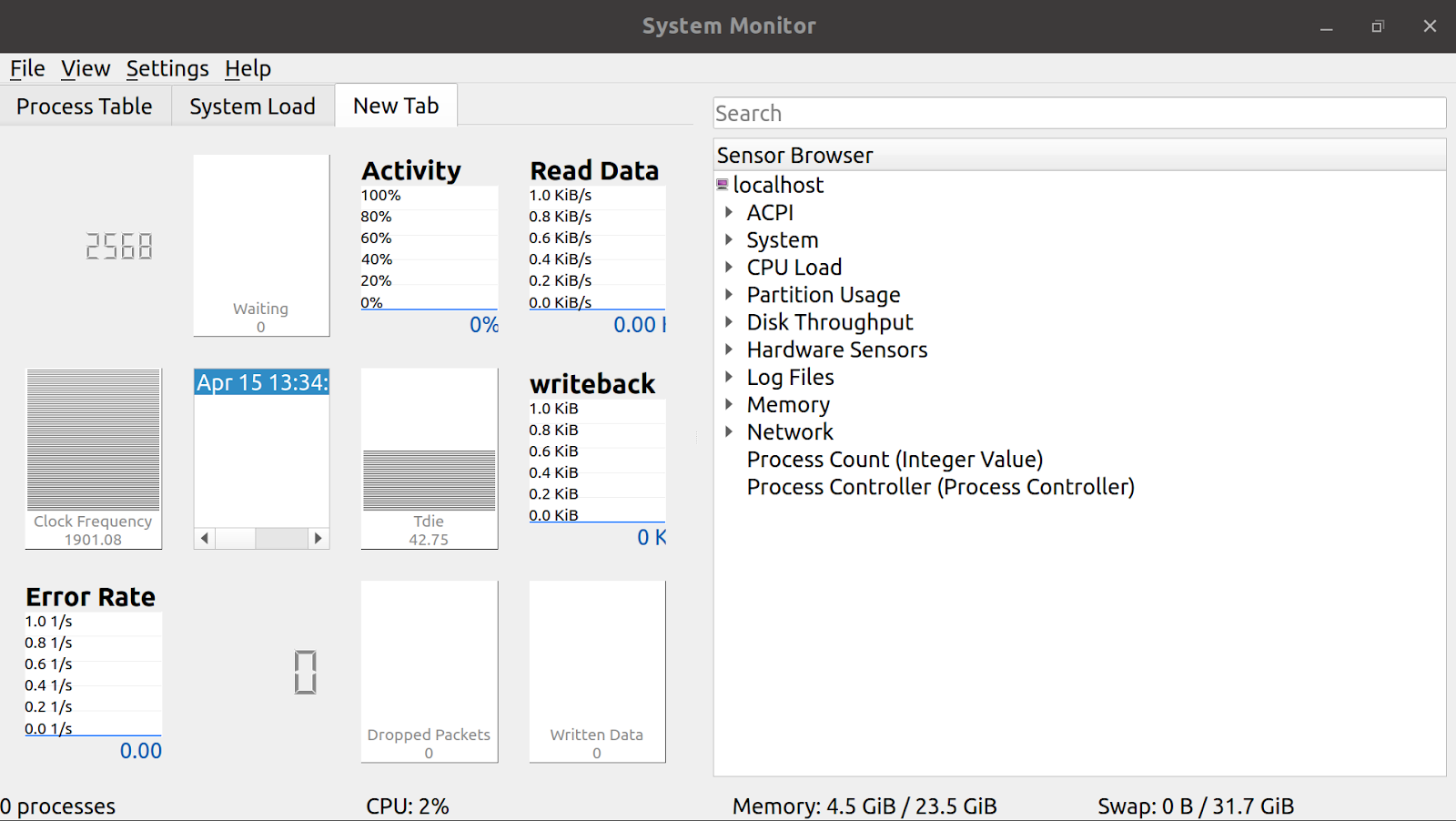Select the Process Controller sensor
This screenshot has width=1456, height=821.
[940, 486]
